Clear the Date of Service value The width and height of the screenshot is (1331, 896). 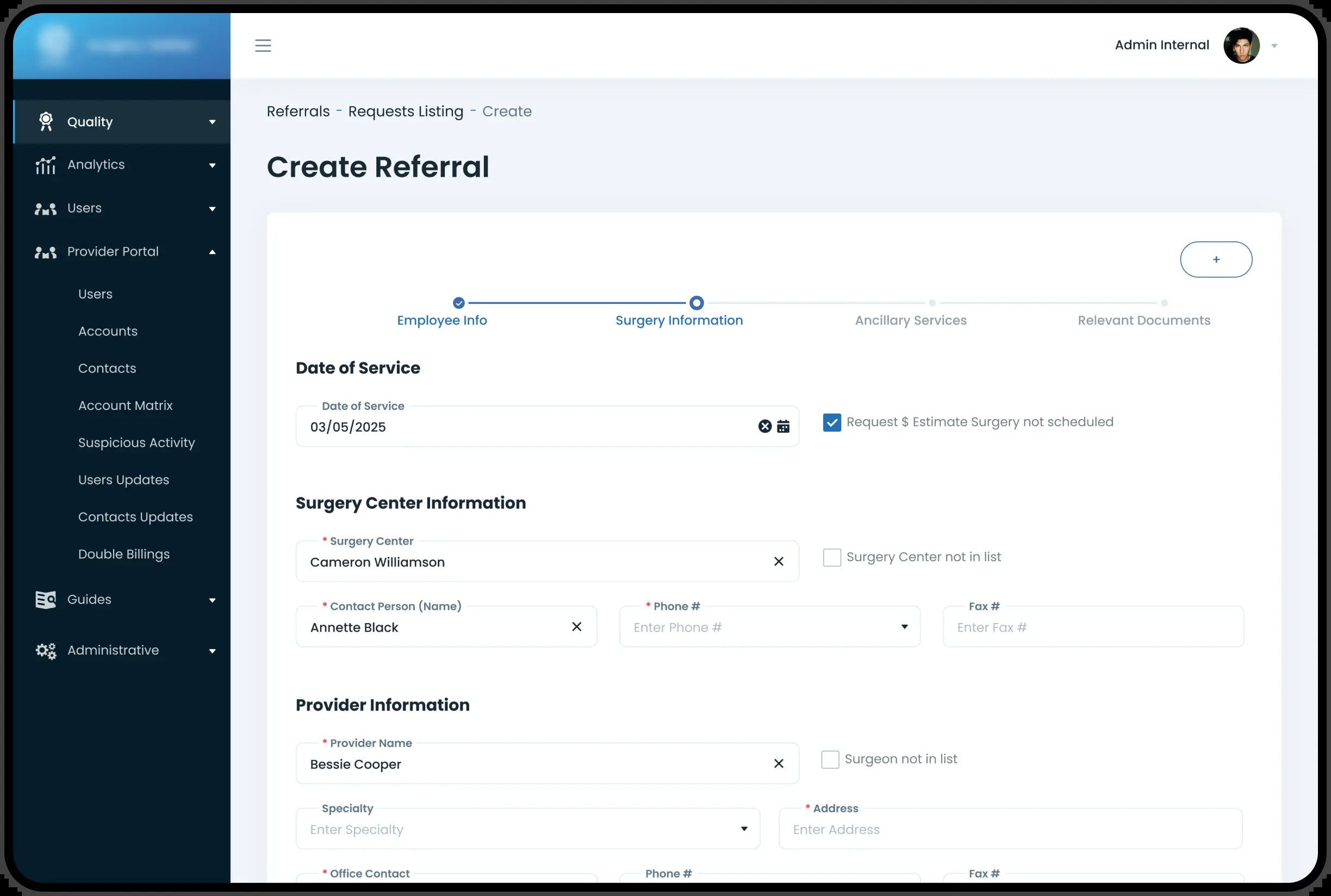(x=764, y=426)
